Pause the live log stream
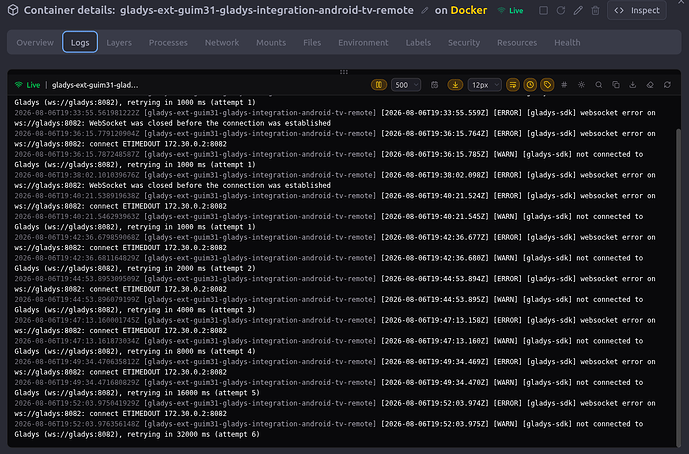689x454 pixels. coord(379,85)
